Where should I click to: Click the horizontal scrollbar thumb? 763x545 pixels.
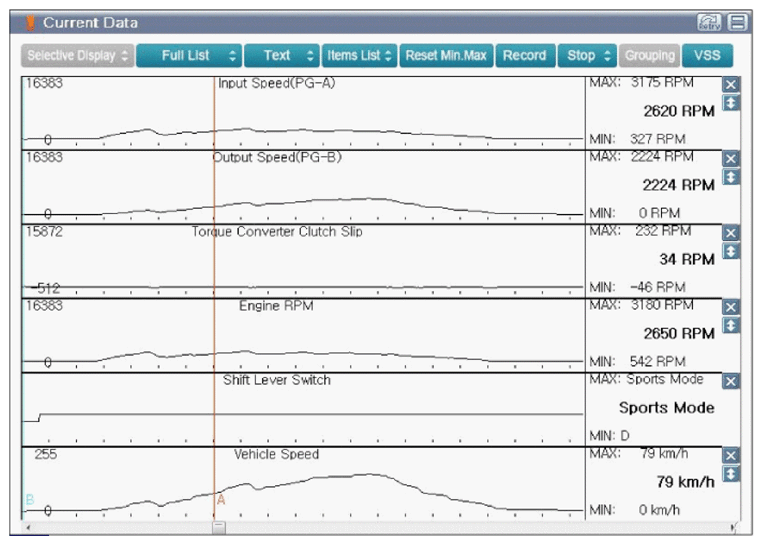(x=219, y=527)
